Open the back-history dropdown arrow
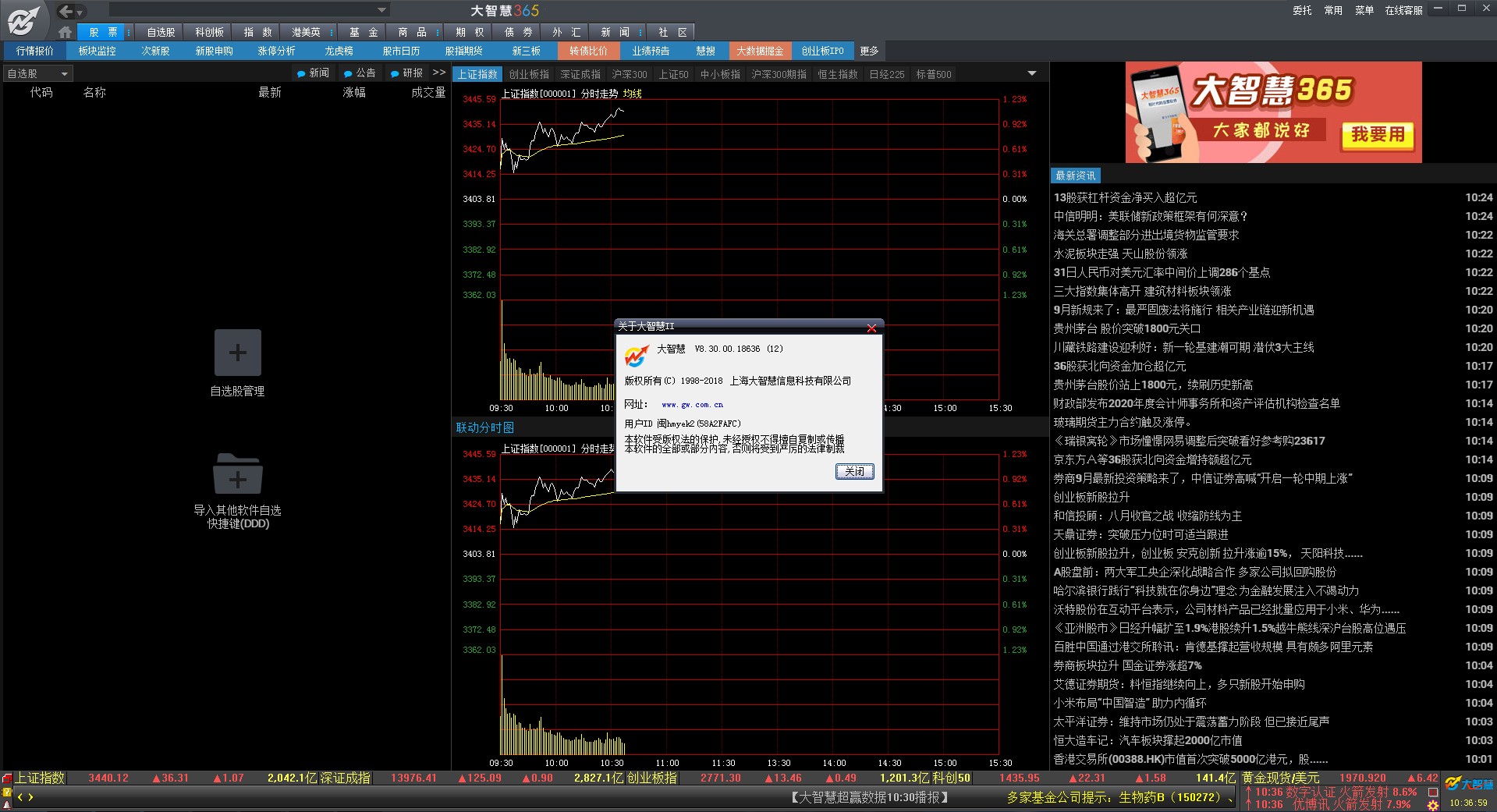Viewport: 1497px width, 812px height. click(x=80, y=12)
